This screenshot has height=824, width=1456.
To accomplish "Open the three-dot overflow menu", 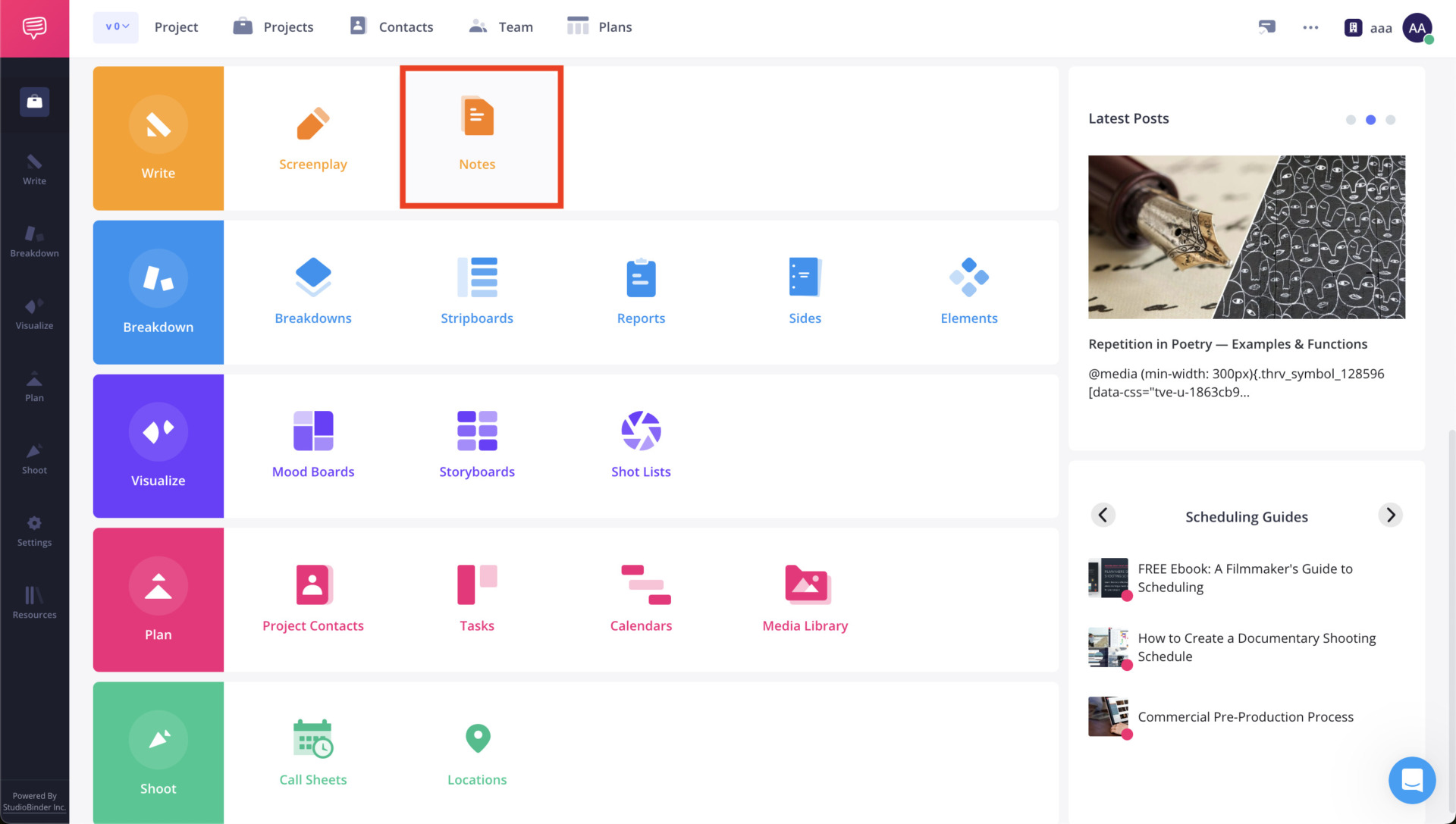I will click(x=1310, y=27).
